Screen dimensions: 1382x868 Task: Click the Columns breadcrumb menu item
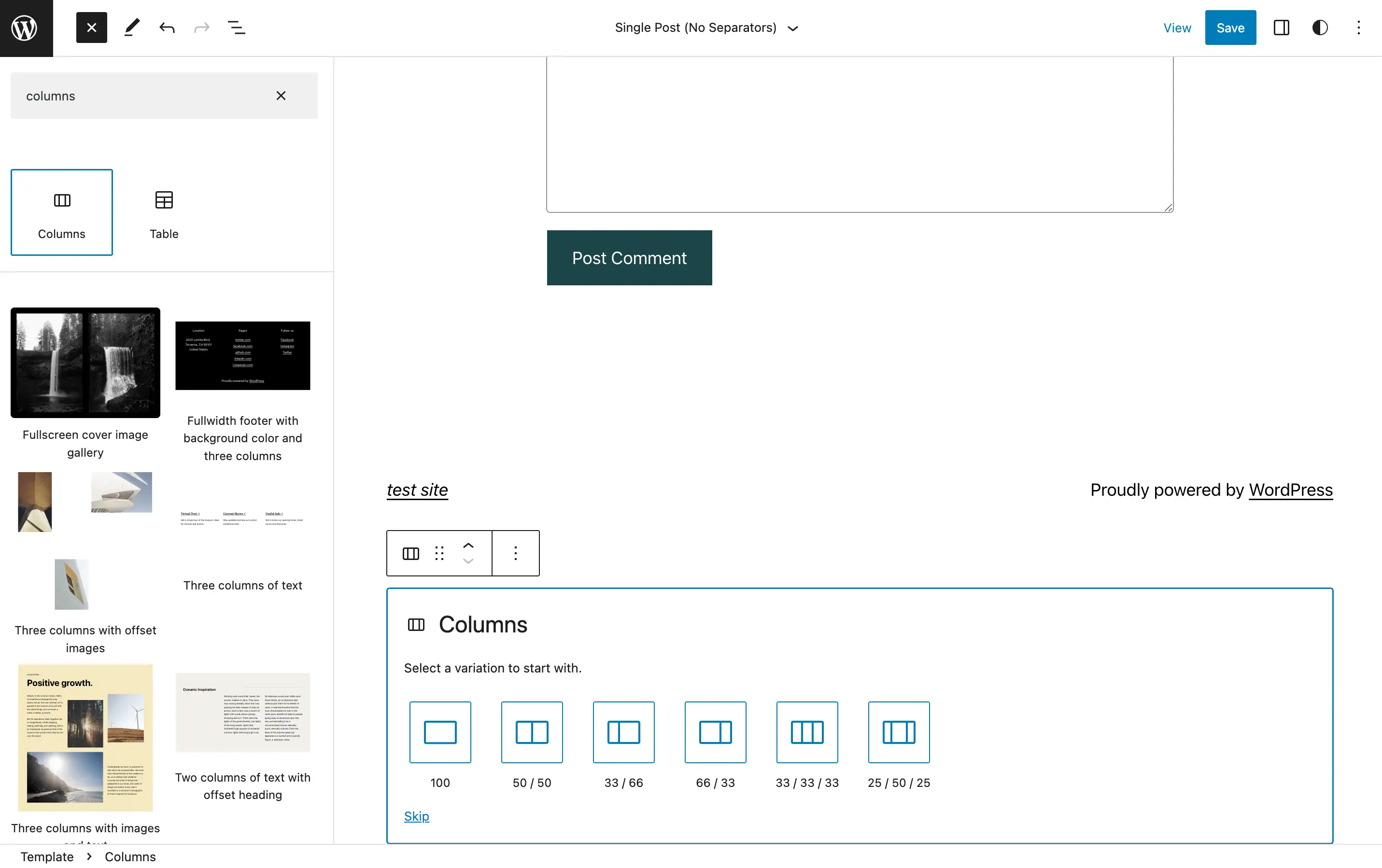coord(131,856)
